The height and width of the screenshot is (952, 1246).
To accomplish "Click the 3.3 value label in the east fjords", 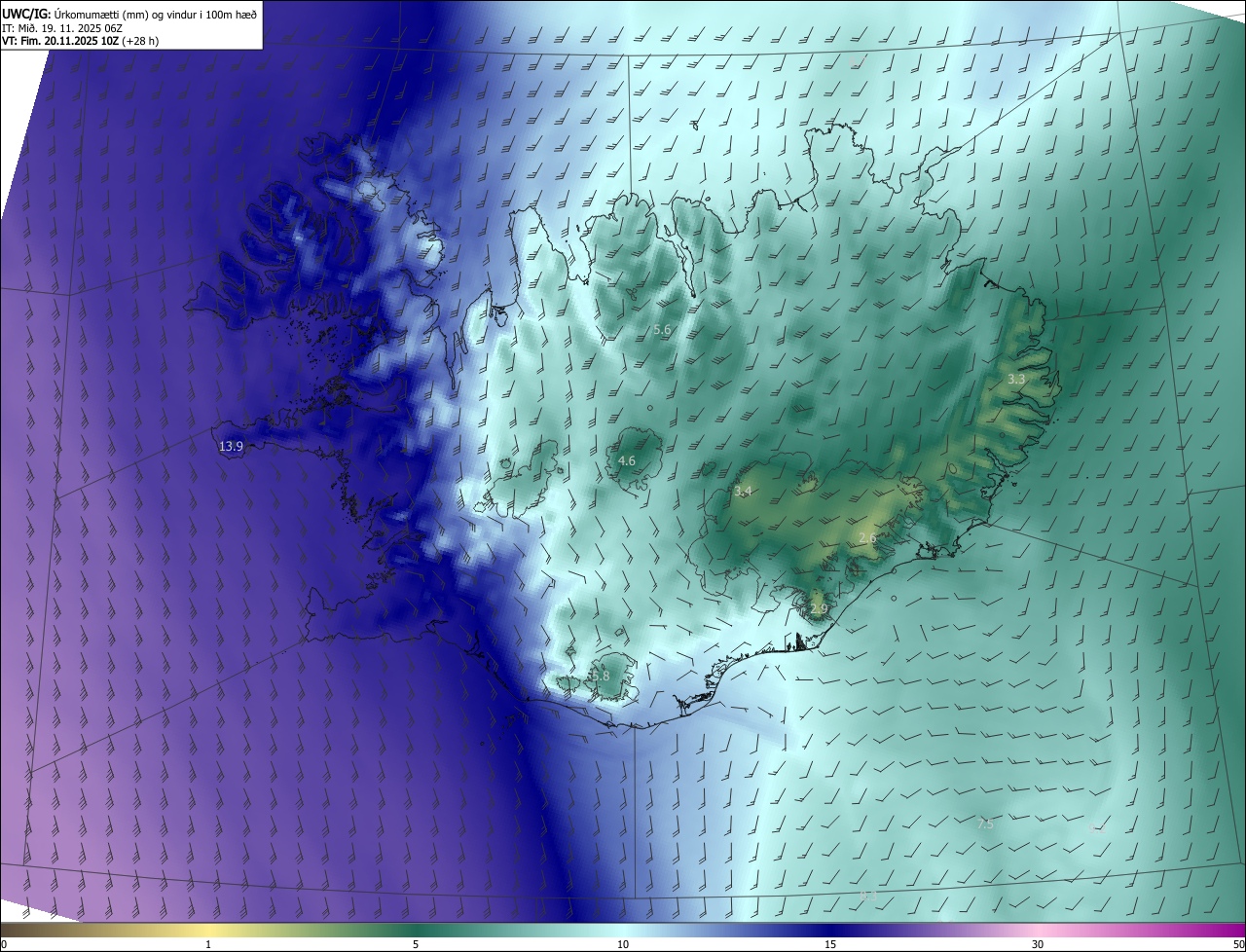I will [x=1016, y=379].
